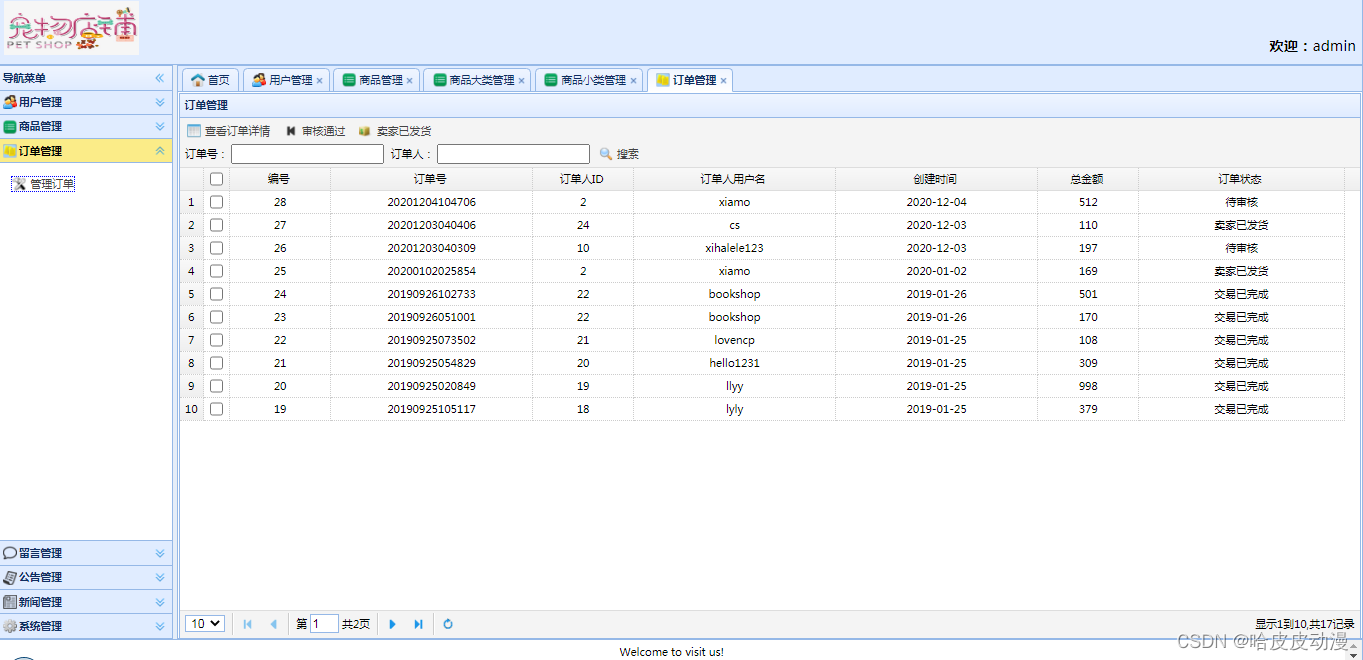Focus the 订单人 input field
1363x660 pixels.
click(x=513, y=154)
